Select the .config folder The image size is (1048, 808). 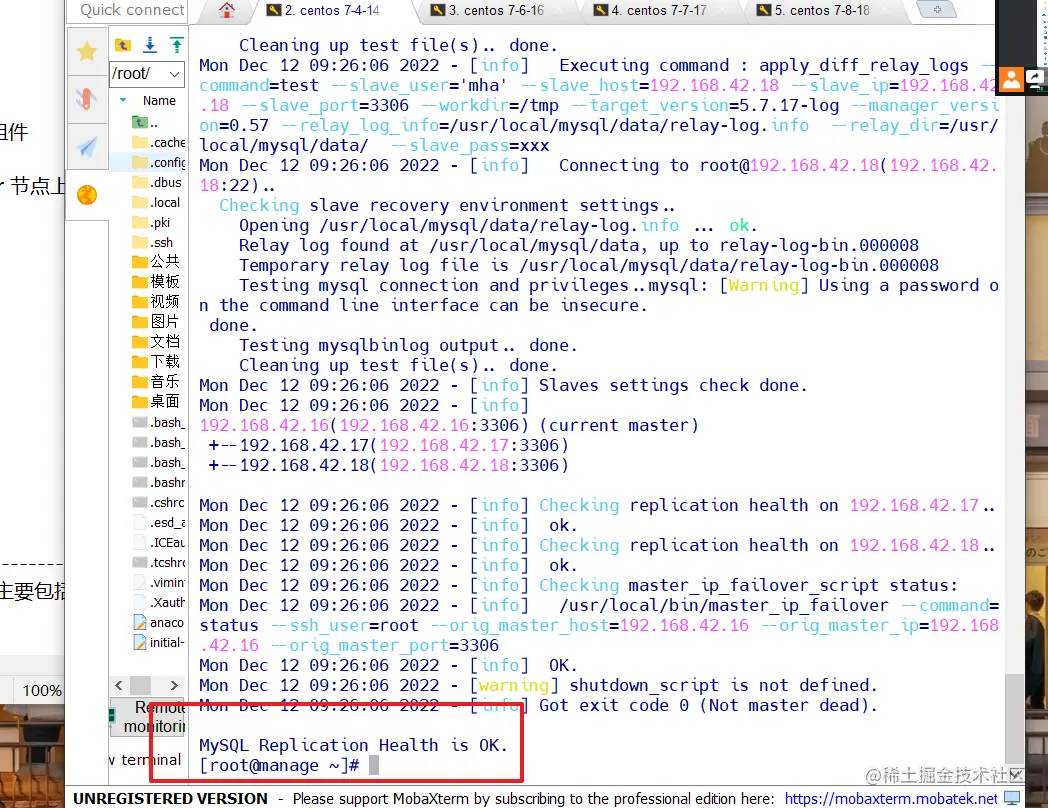point(159,162)
